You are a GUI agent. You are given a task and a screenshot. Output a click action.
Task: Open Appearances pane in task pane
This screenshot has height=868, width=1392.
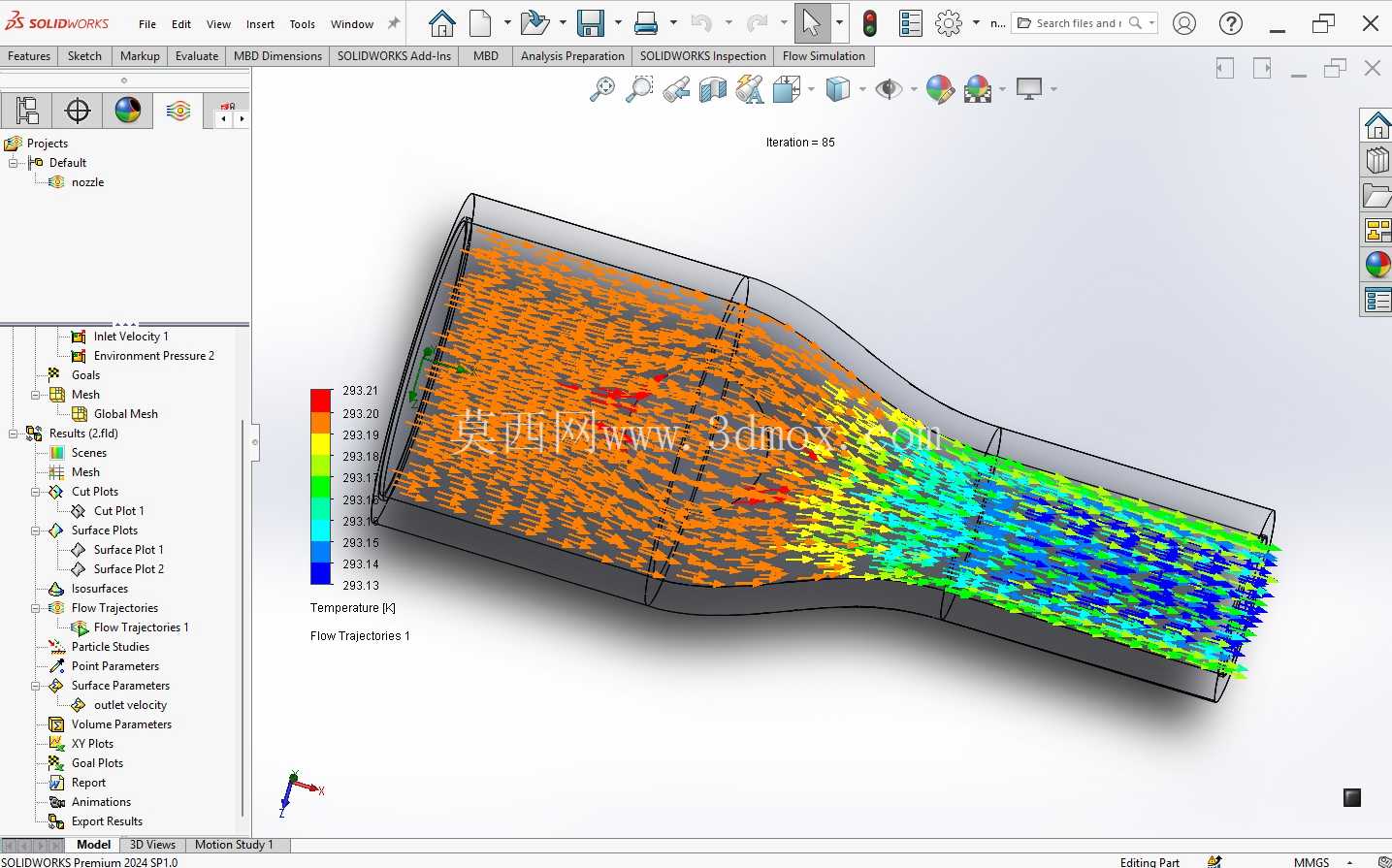pos(1377,264)
